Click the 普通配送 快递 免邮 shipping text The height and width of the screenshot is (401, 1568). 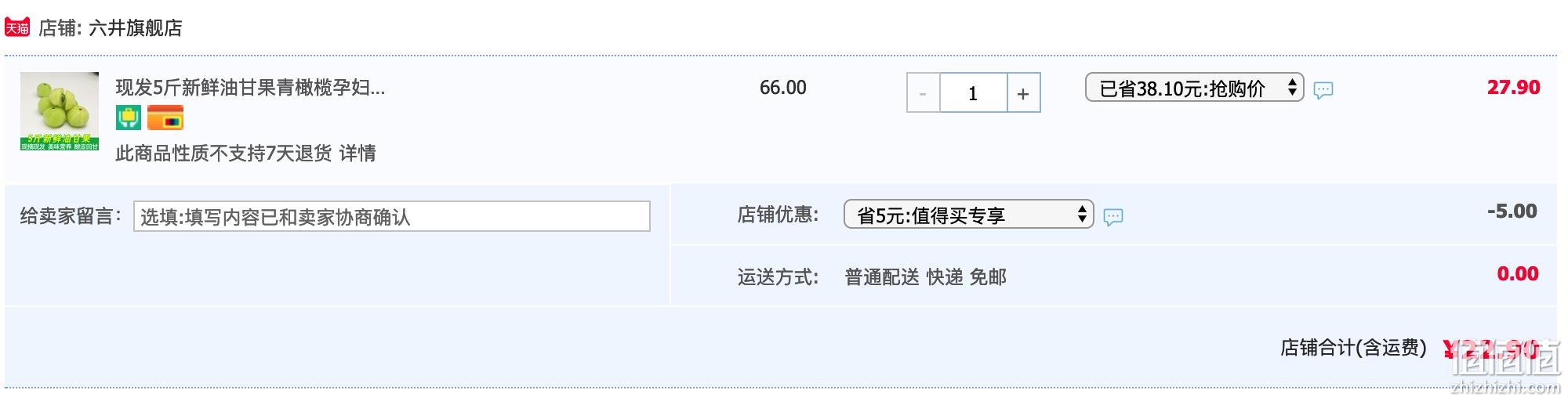(925, 276)
